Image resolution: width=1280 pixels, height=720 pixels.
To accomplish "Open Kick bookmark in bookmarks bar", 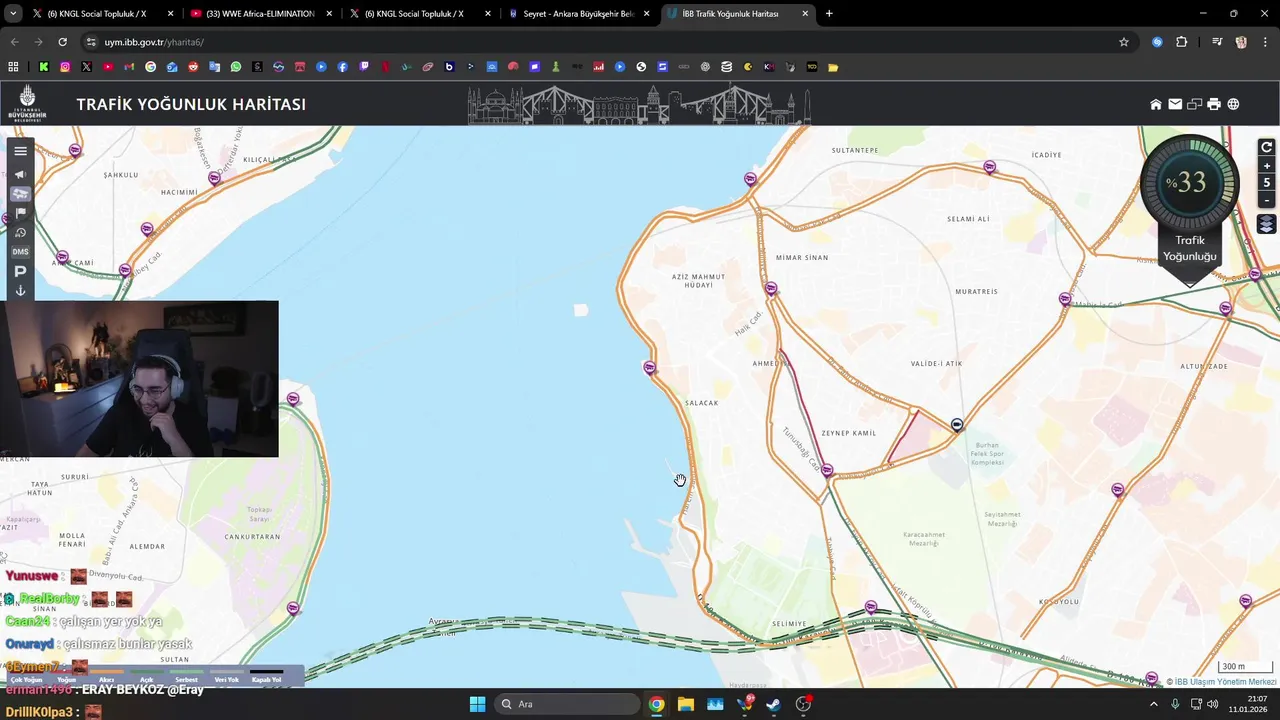I will click(x=43, y=67).
